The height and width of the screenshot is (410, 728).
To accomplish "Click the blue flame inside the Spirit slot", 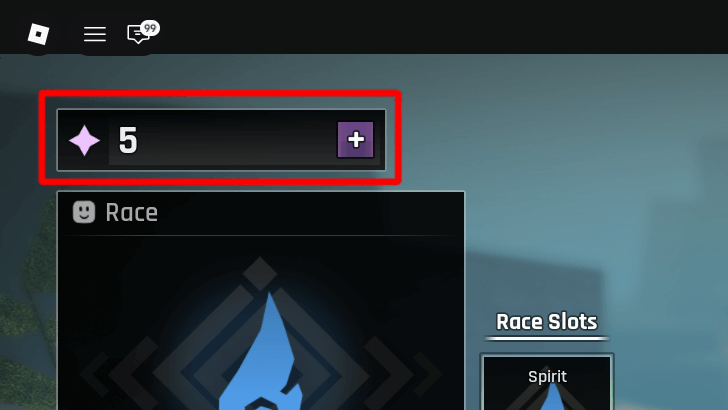I will [x=553, y=397].
